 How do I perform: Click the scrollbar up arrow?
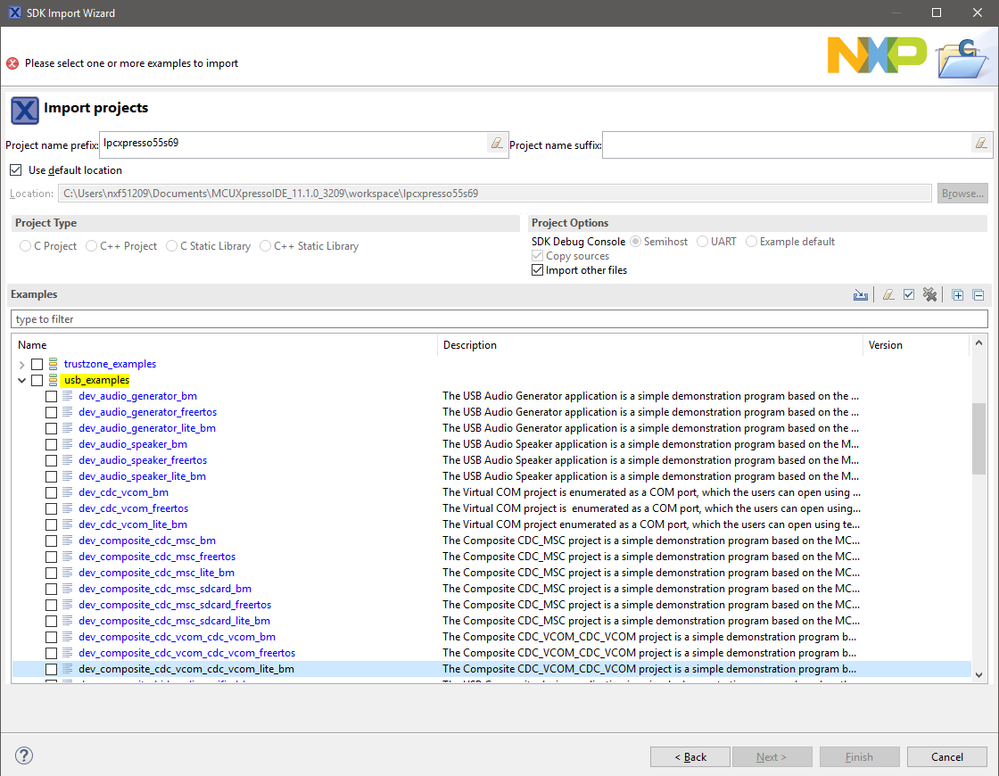(x=979, y=343)
